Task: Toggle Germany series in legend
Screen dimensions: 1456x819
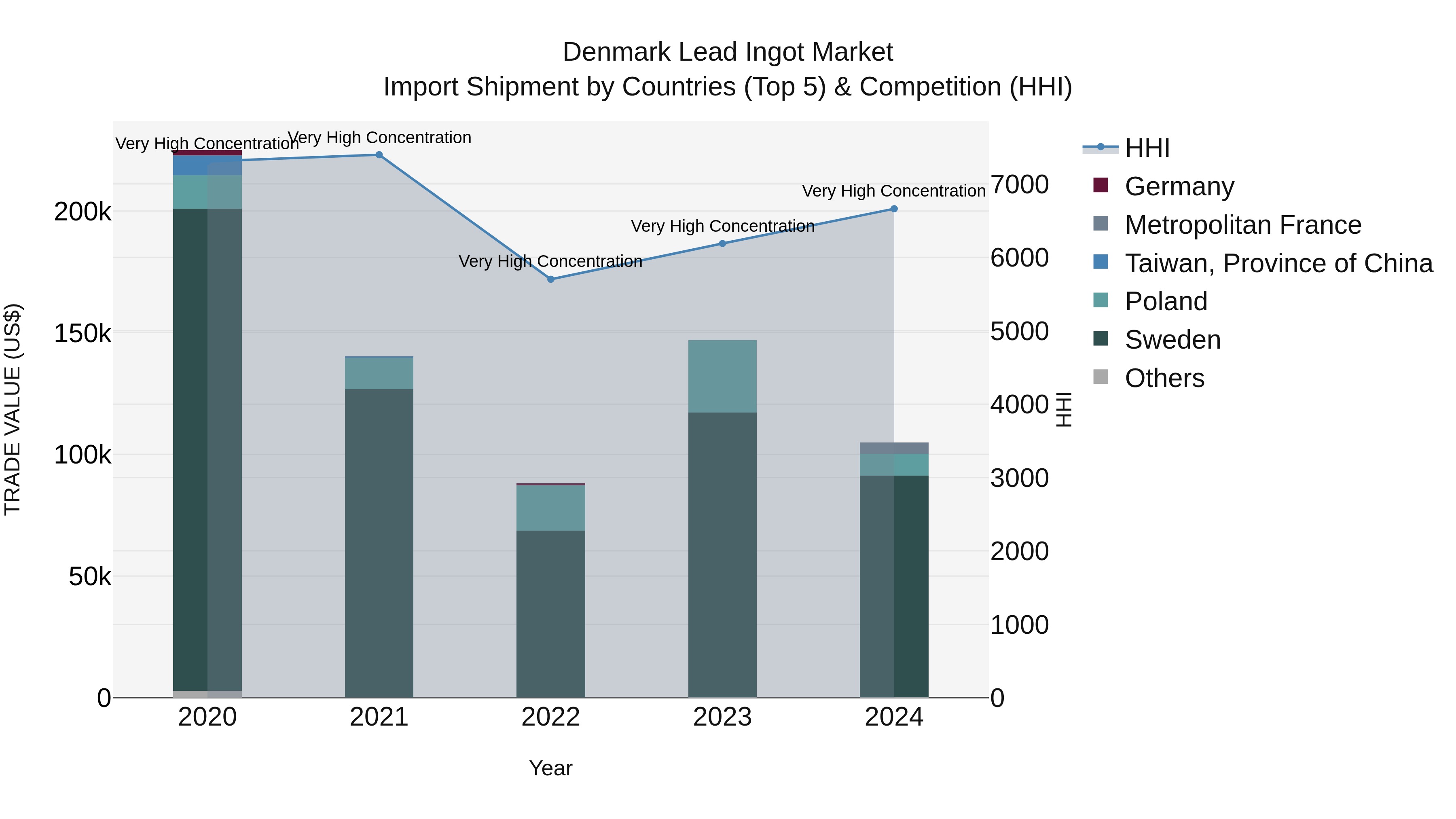Action: (1164, 186)
